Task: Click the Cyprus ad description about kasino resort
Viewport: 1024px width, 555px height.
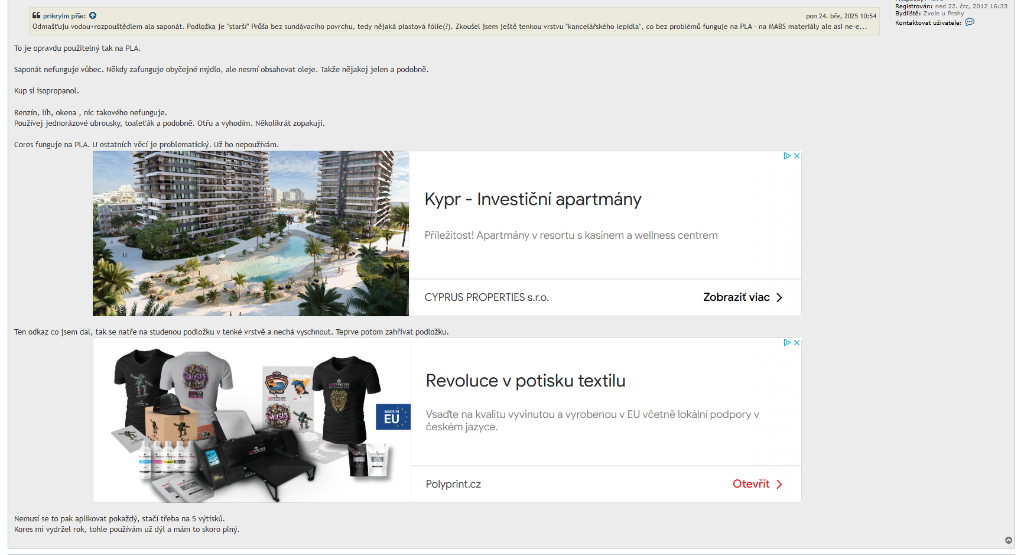Action: [x=571, y=235]
